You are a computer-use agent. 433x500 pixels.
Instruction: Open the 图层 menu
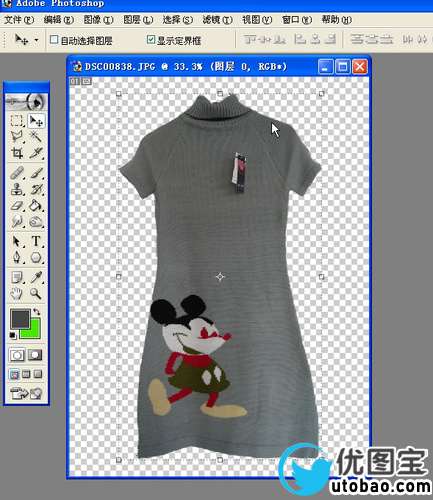pos(138,20)
